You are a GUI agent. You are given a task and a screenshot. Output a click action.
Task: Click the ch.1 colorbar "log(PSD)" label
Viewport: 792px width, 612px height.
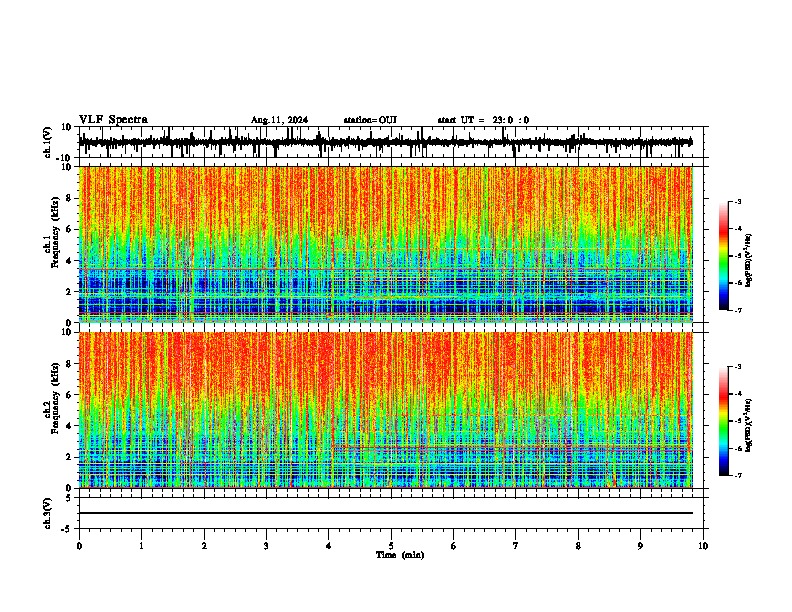[748, 261]
